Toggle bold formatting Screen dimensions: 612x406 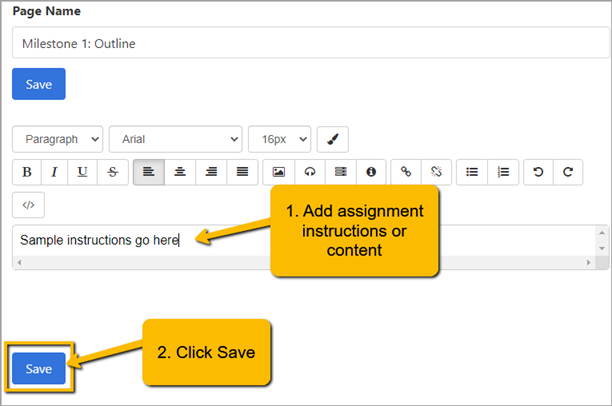pos(27,172)
